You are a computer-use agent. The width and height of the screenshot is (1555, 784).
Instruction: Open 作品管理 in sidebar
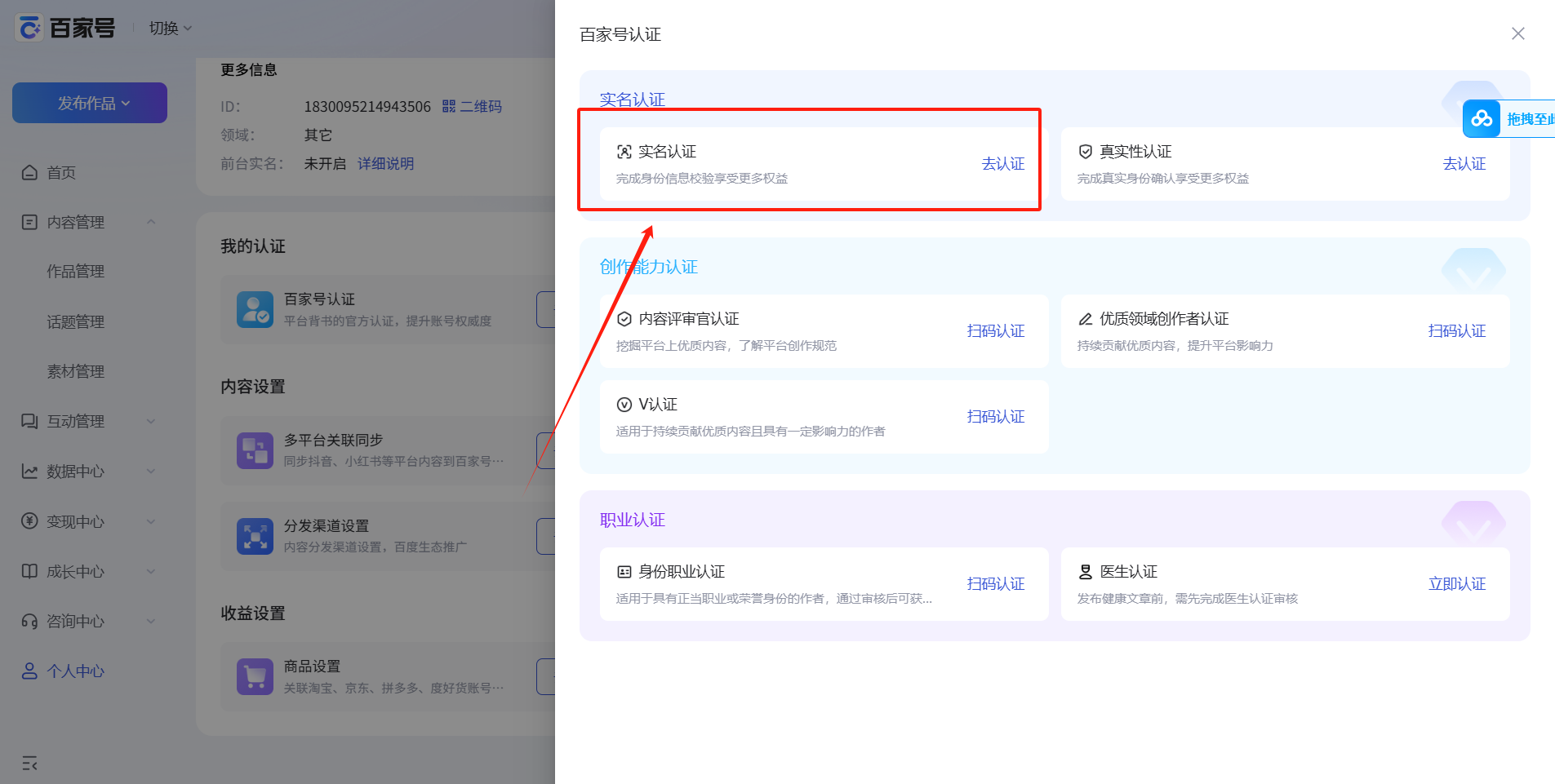click(75, 272)
